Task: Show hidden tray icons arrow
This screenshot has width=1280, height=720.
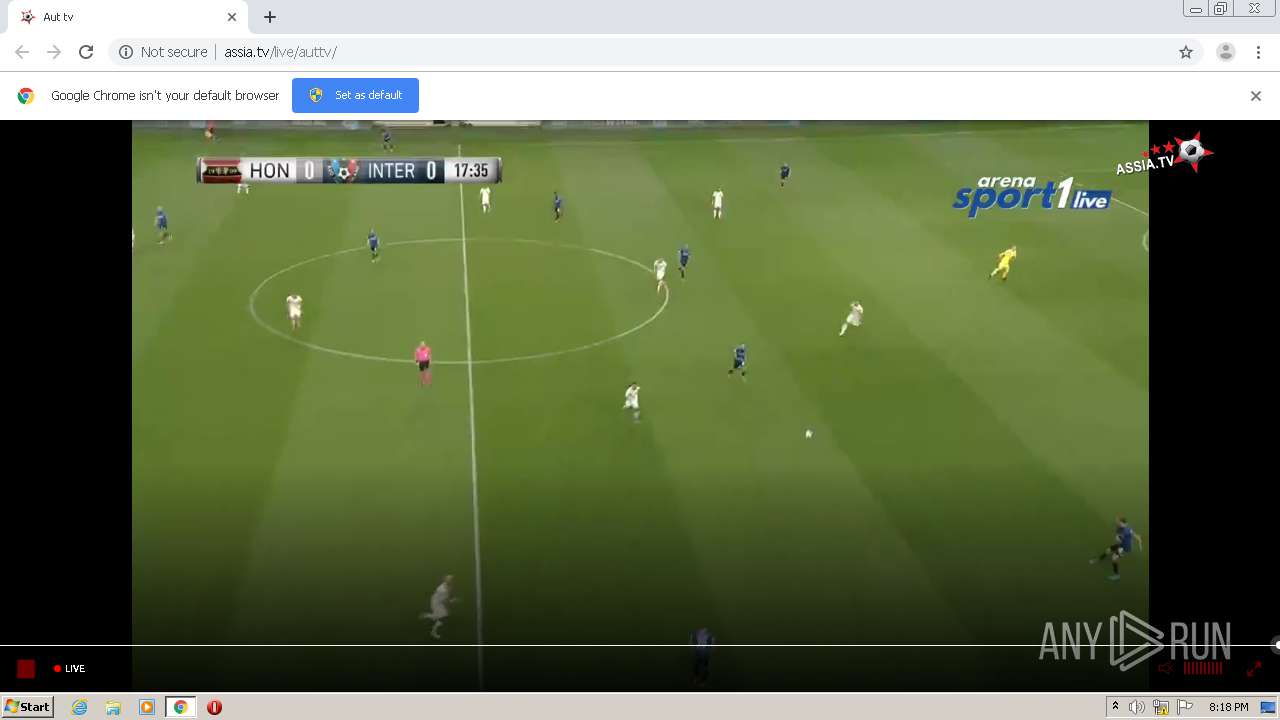Action: [1115, 707]
